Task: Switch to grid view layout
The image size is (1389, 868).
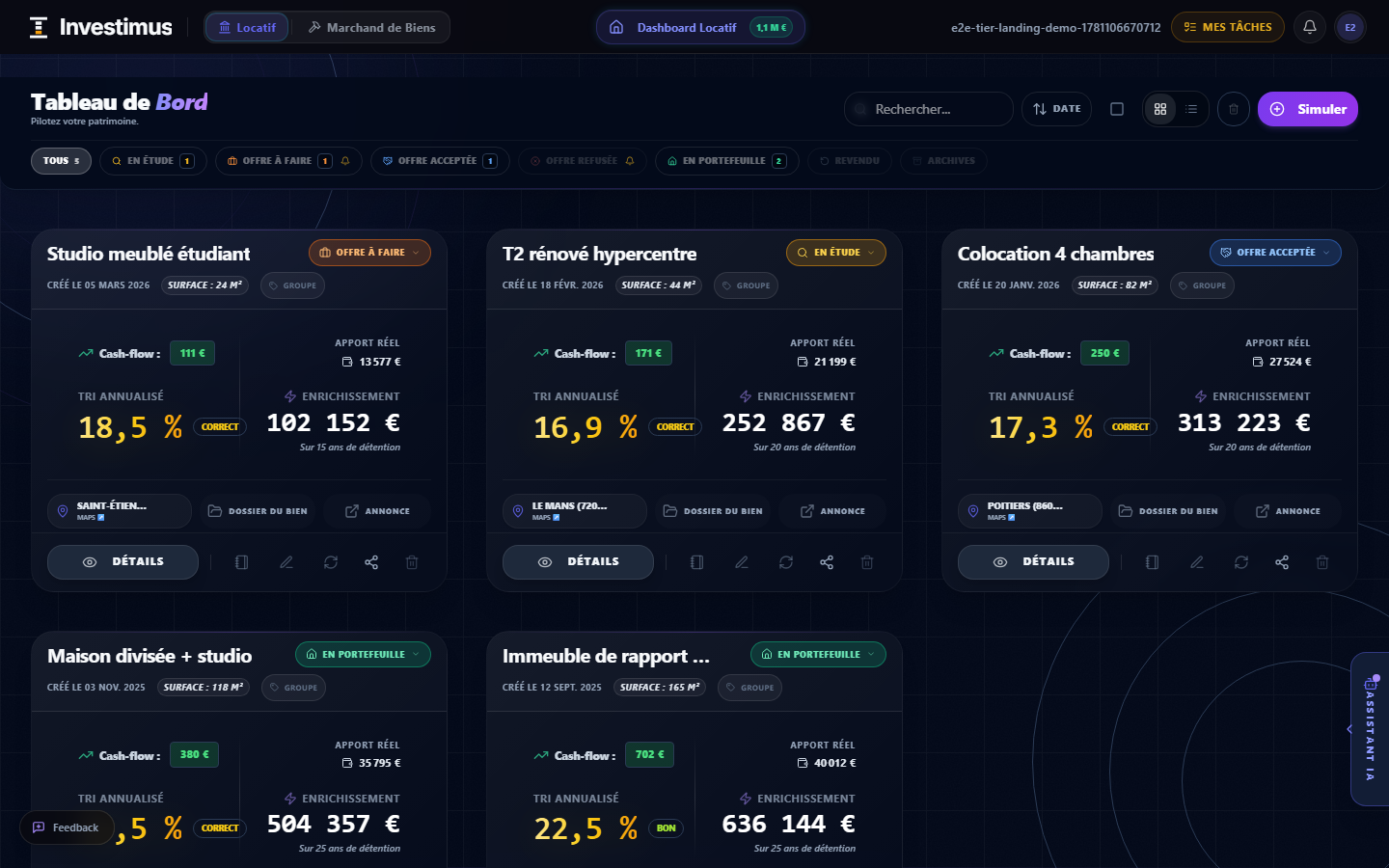Action: coord(1160,109)
